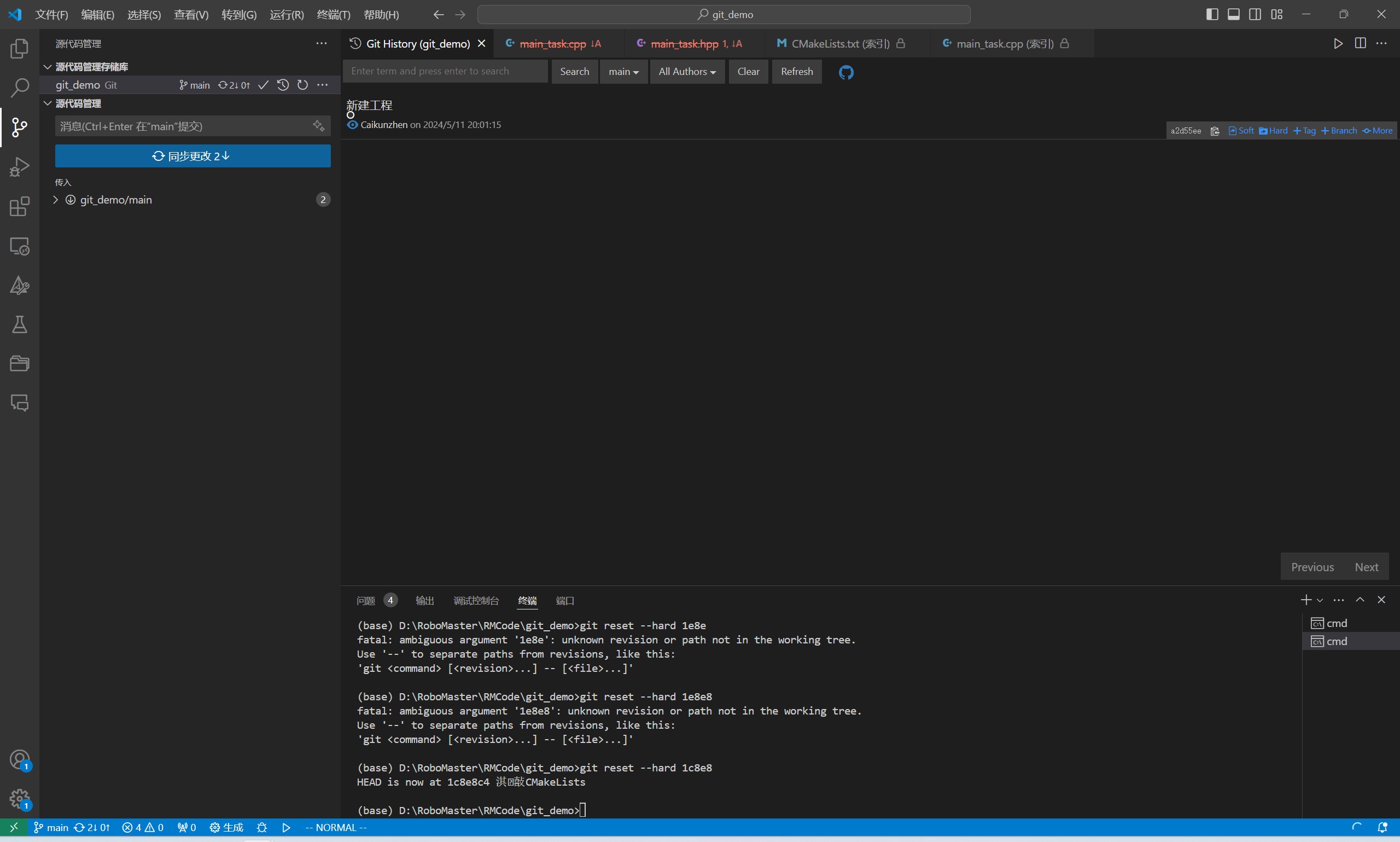Open the Testing flask icon
The height and width of the screenshot is (842, 1400).
[x=19, y=325]
